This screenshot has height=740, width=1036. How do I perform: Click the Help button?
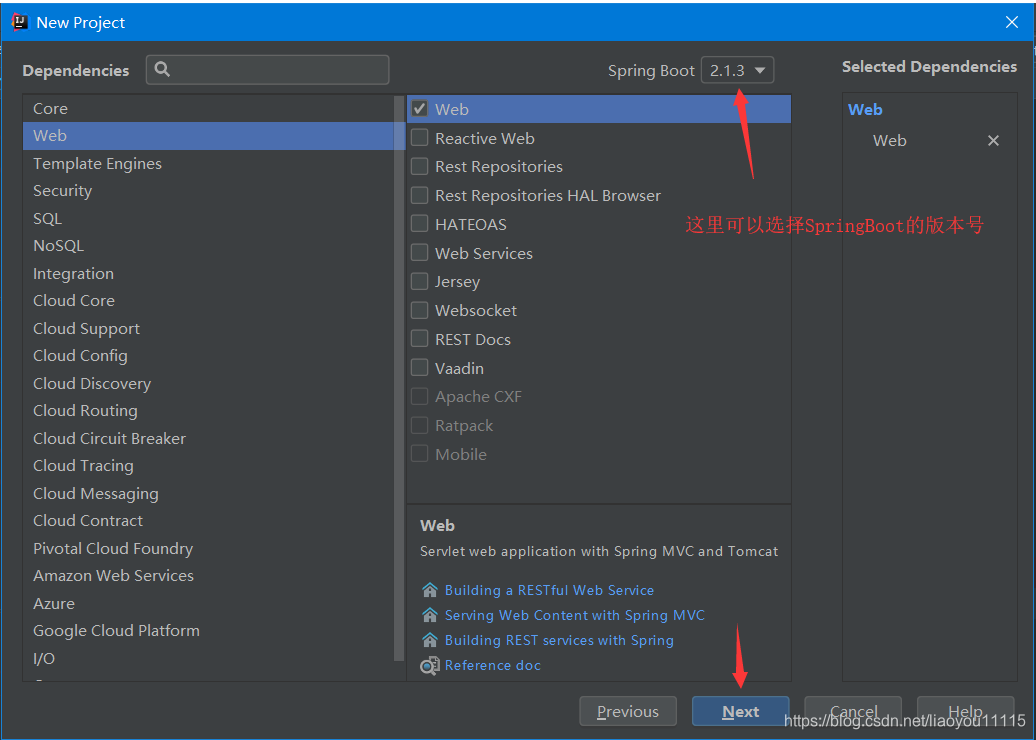point(965,712)
